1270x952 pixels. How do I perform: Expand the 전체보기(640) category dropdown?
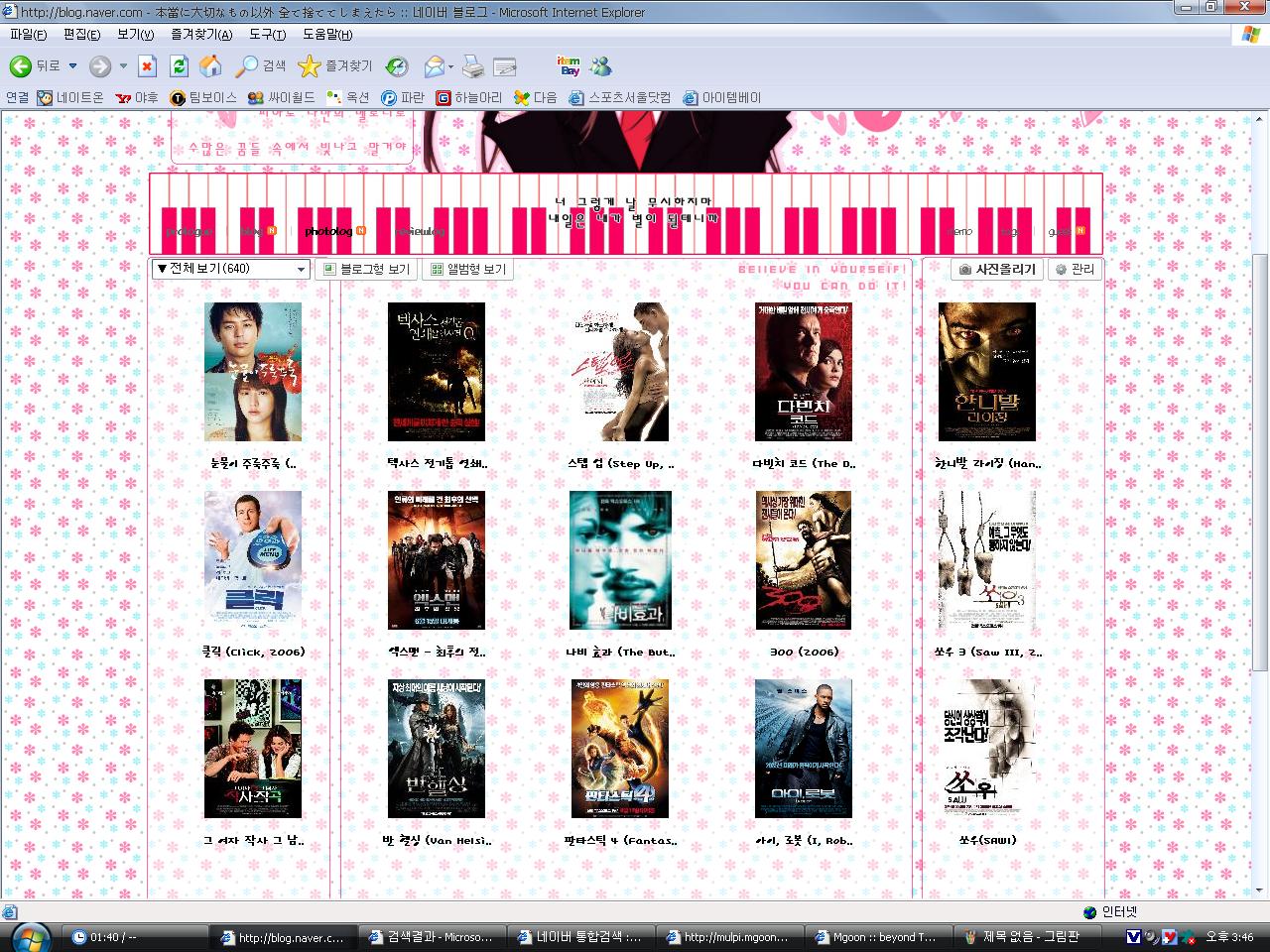click(x=301, y=269)
